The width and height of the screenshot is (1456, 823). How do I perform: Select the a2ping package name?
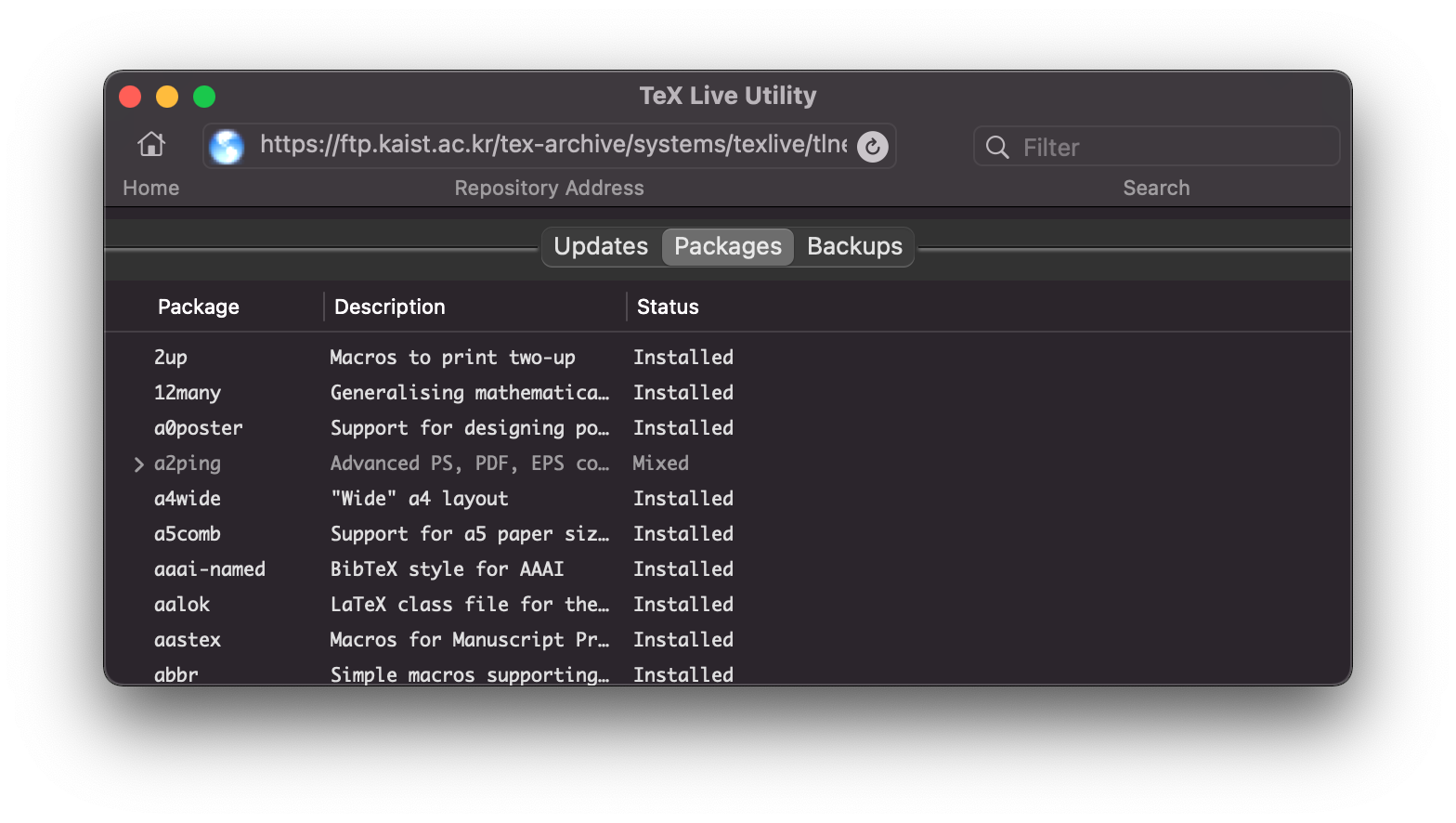[188, 464]
